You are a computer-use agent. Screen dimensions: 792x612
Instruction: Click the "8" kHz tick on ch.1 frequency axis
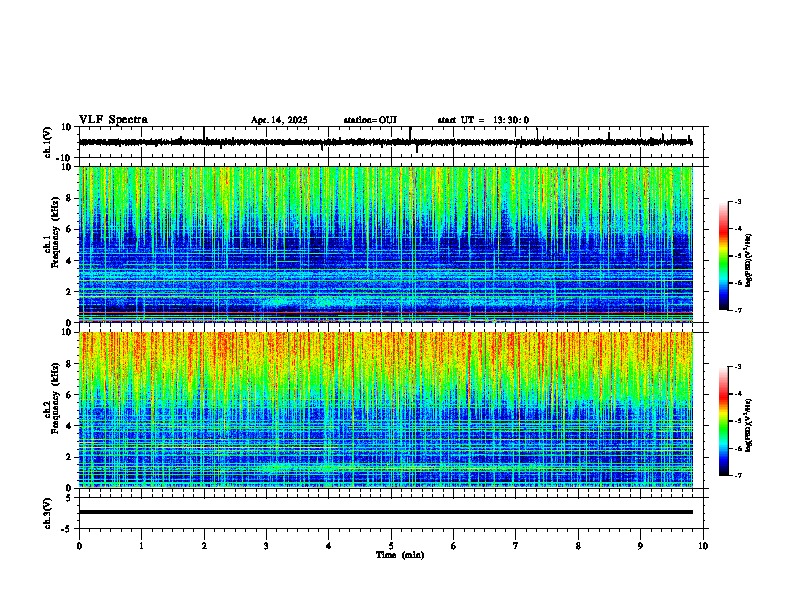click(69, 198)
